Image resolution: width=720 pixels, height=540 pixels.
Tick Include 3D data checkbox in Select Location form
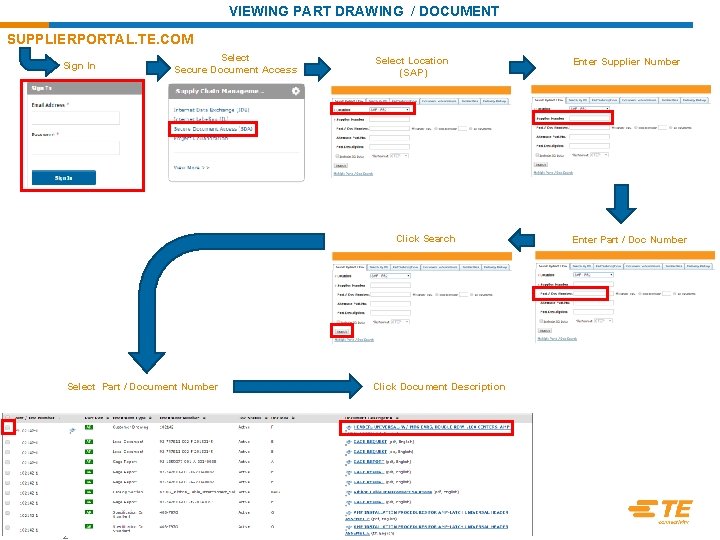pyautogui.click(x=337, y=156)
